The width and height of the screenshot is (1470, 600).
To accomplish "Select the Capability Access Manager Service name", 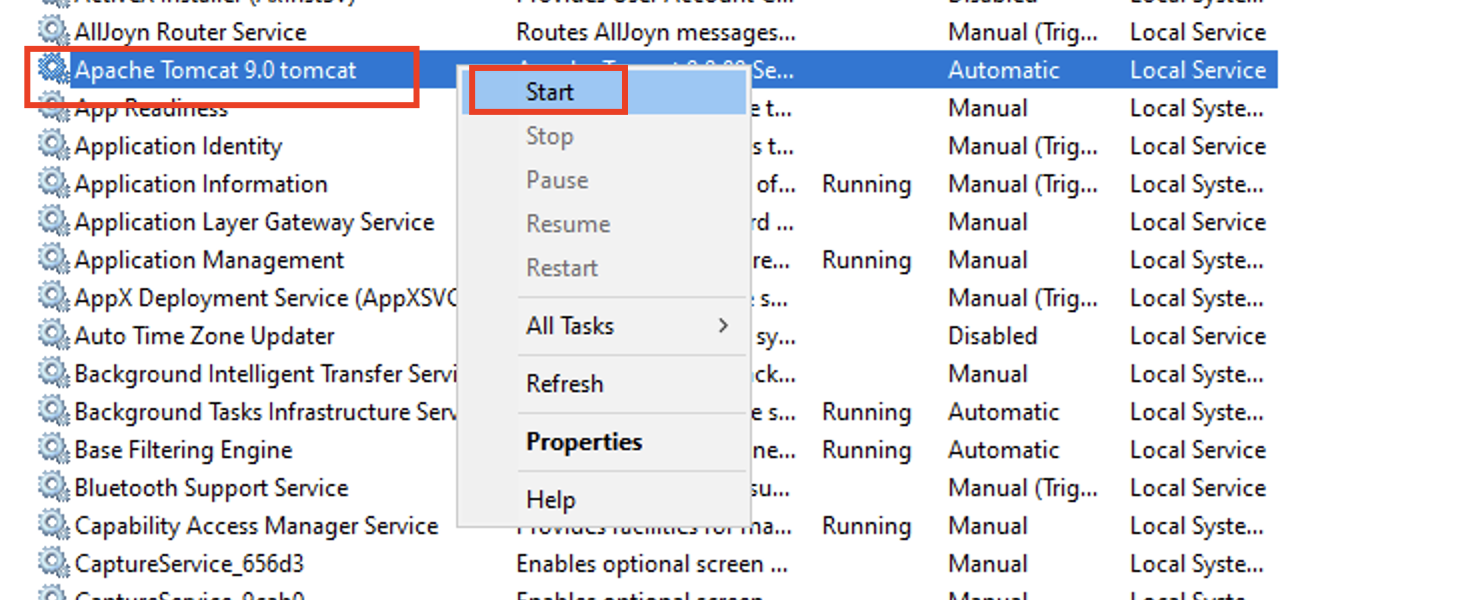I will 256,526.
